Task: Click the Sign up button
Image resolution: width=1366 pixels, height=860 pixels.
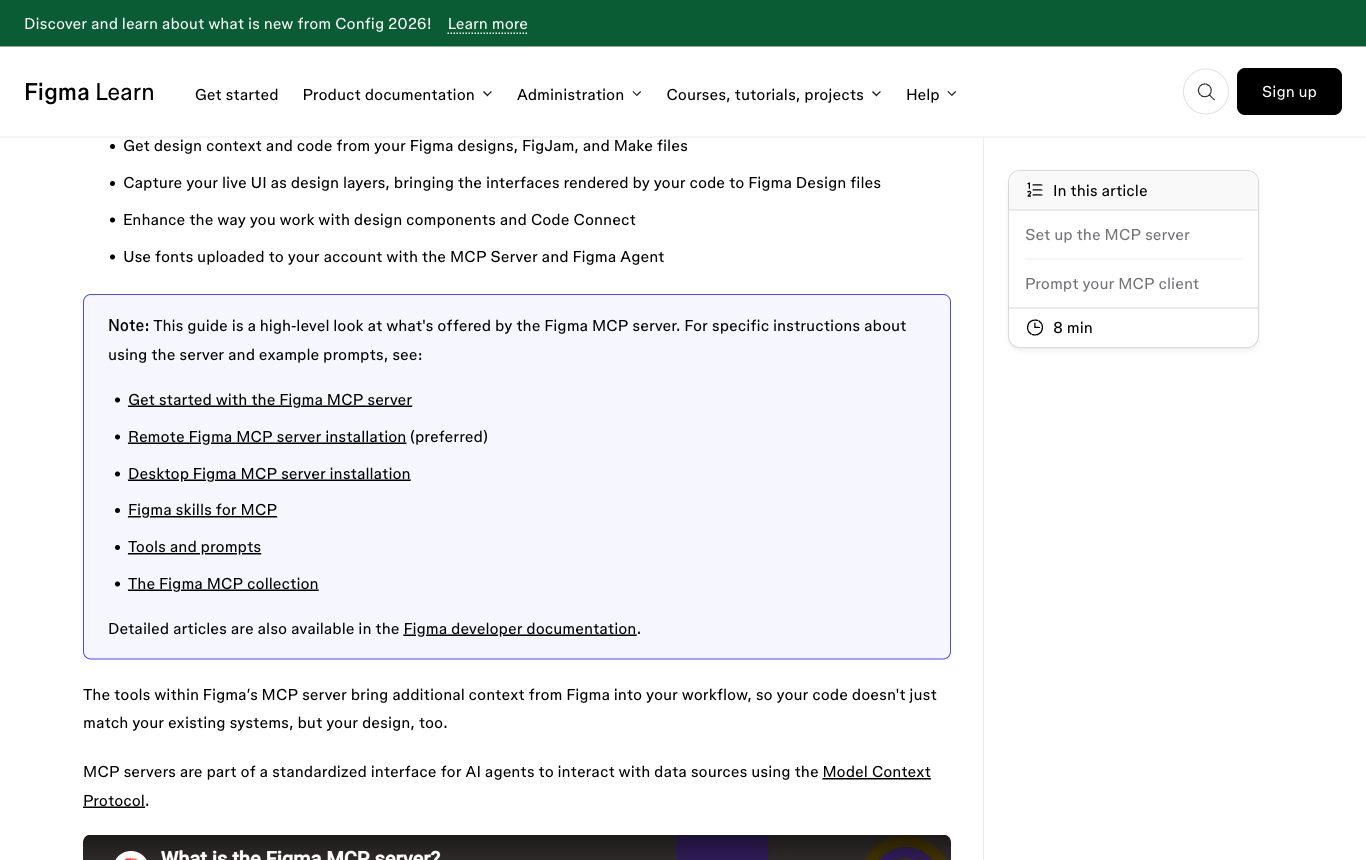Action: coord(1289,91)
